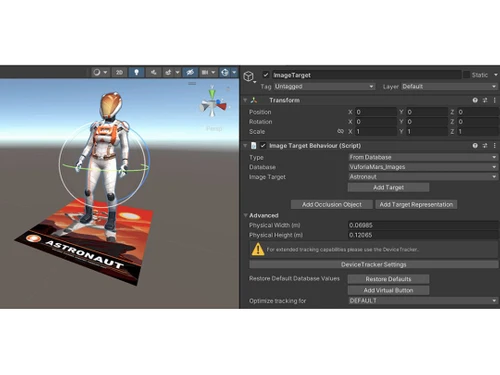The height and width of the screenshot is (375, 500).
Task: Click Add Target Representation button
Action: click(x=416, y=205)
